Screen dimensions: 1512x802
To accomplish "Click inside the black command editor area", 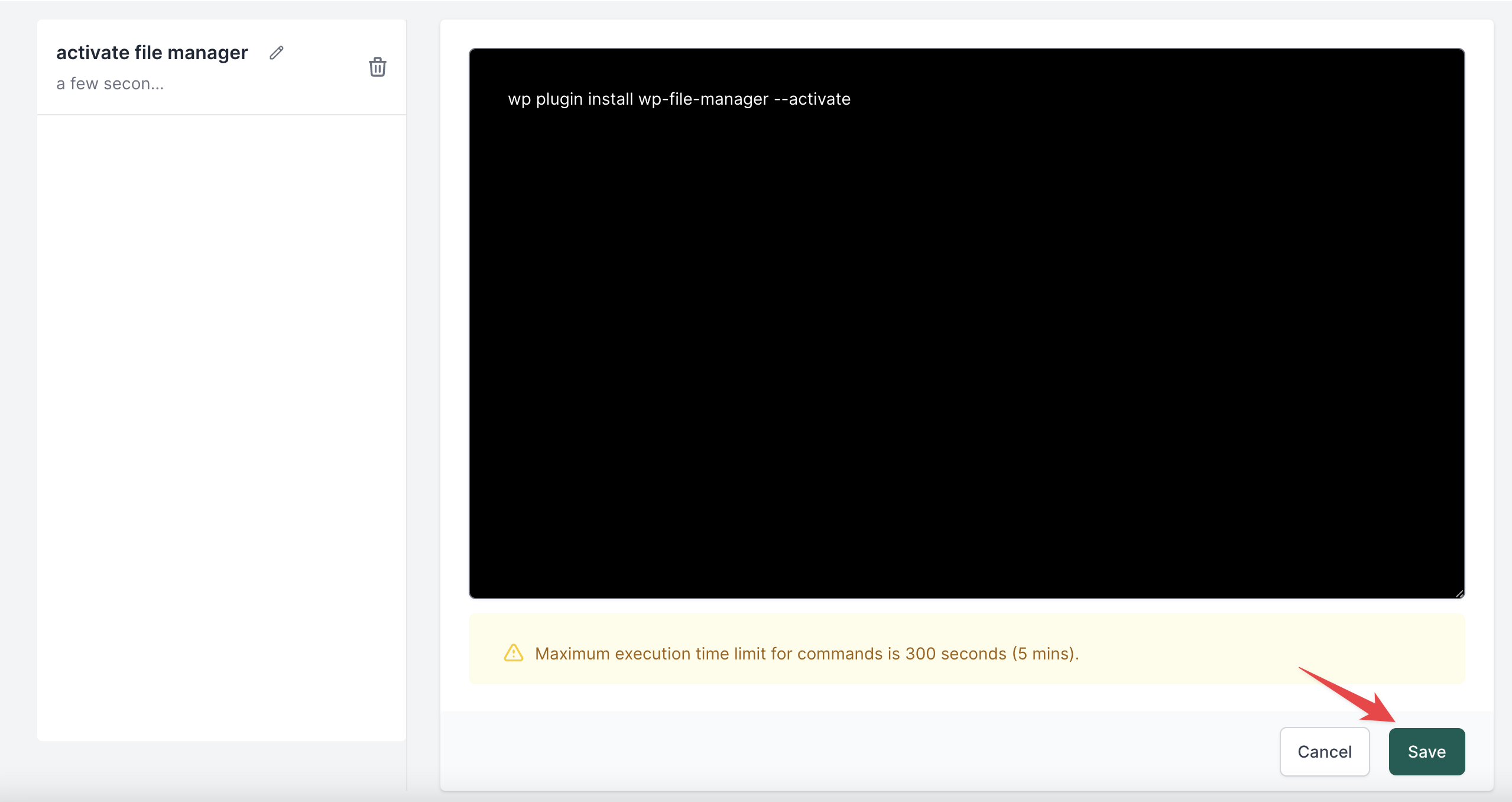I will 966,355.
